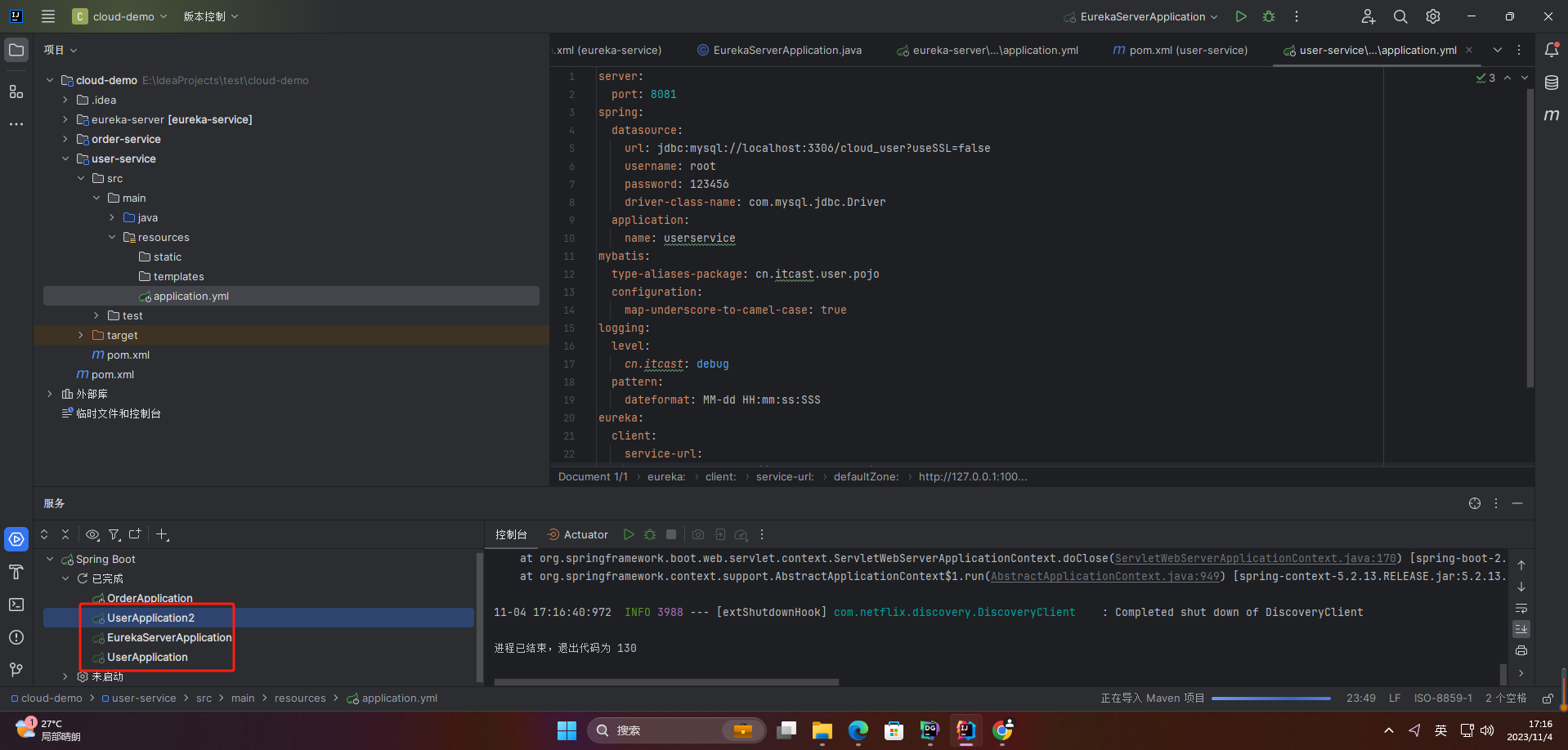Hide the Services panel
This screenshot has height=750, width=1568.
(x=1517, y=503)
